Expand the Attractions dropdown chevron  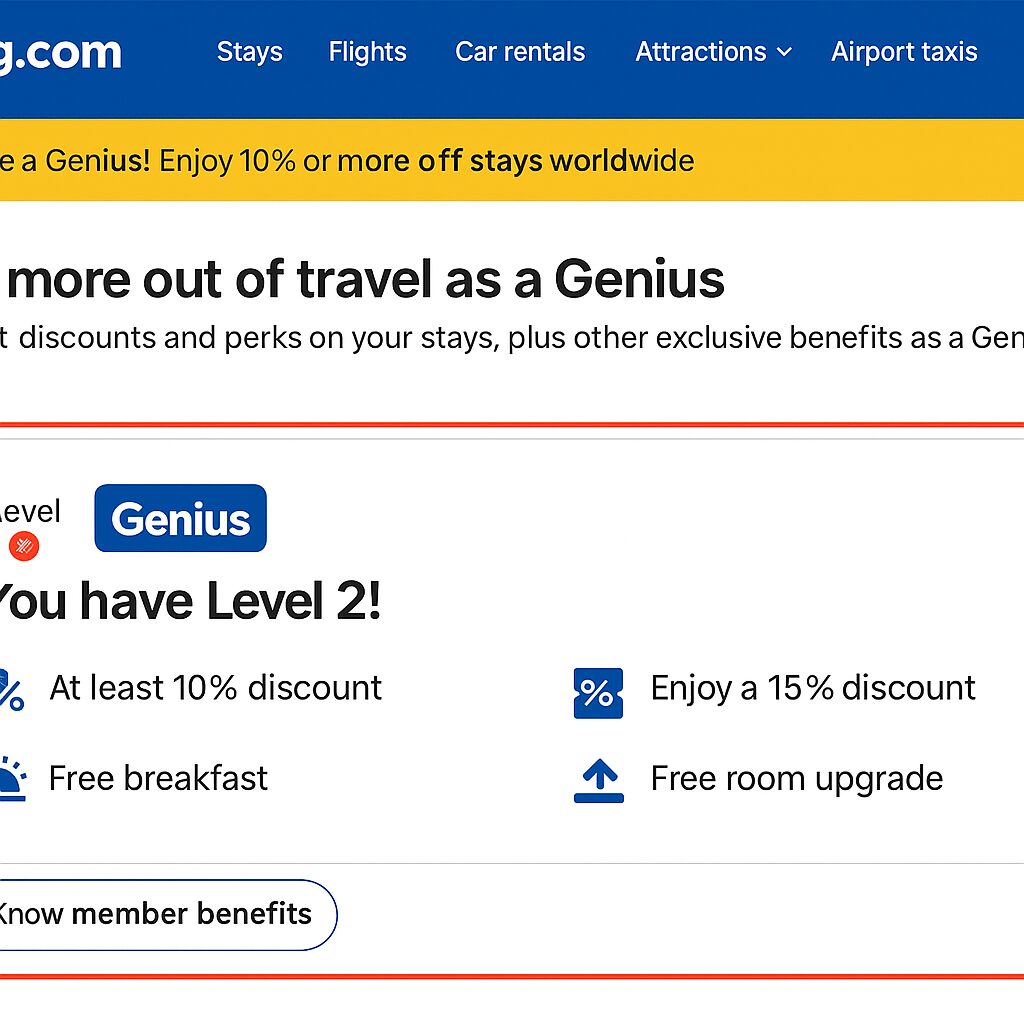[784, 52]
